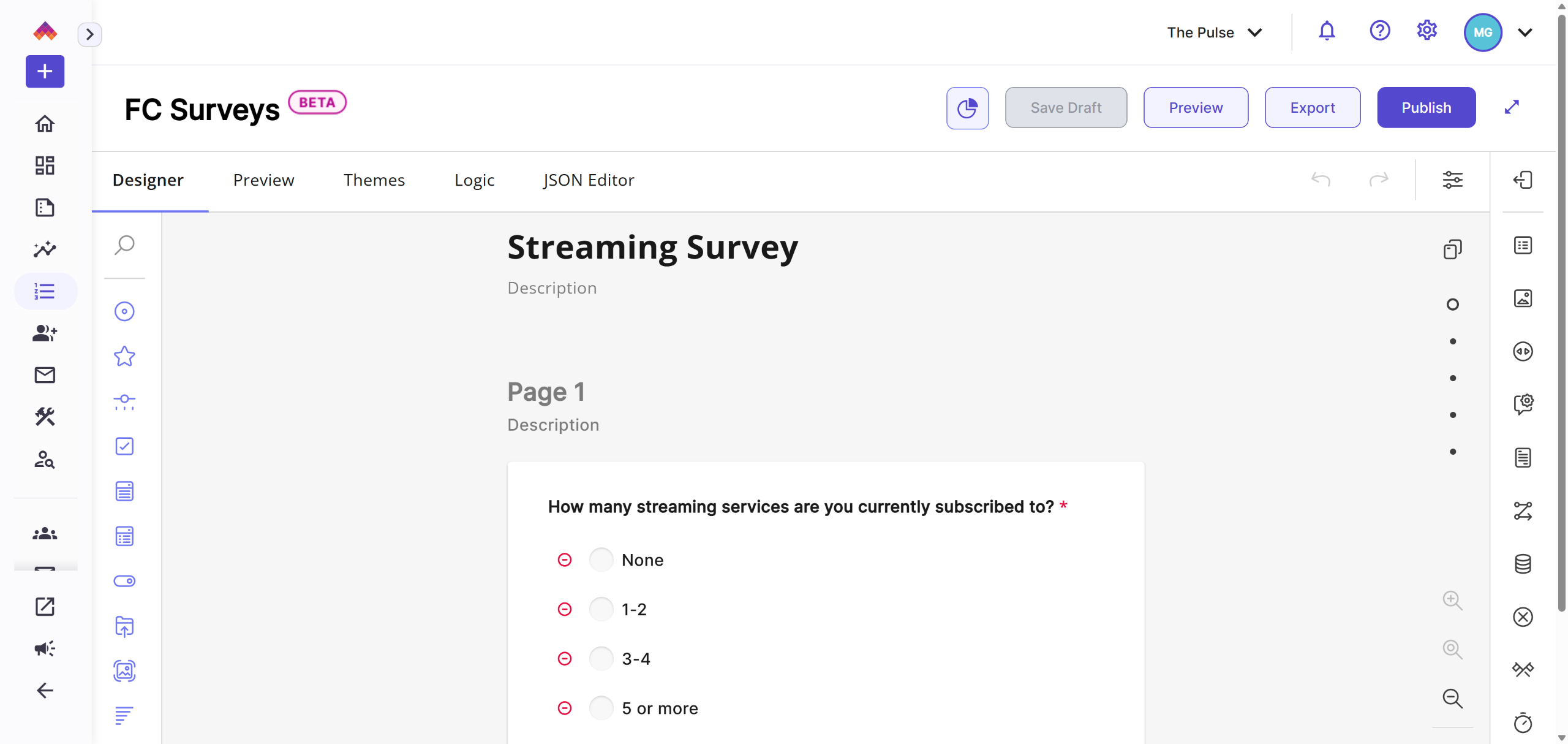Click the Export button
This screenshot has width=1568, height=744.
pyautogui.click(x=1312, y=108)
